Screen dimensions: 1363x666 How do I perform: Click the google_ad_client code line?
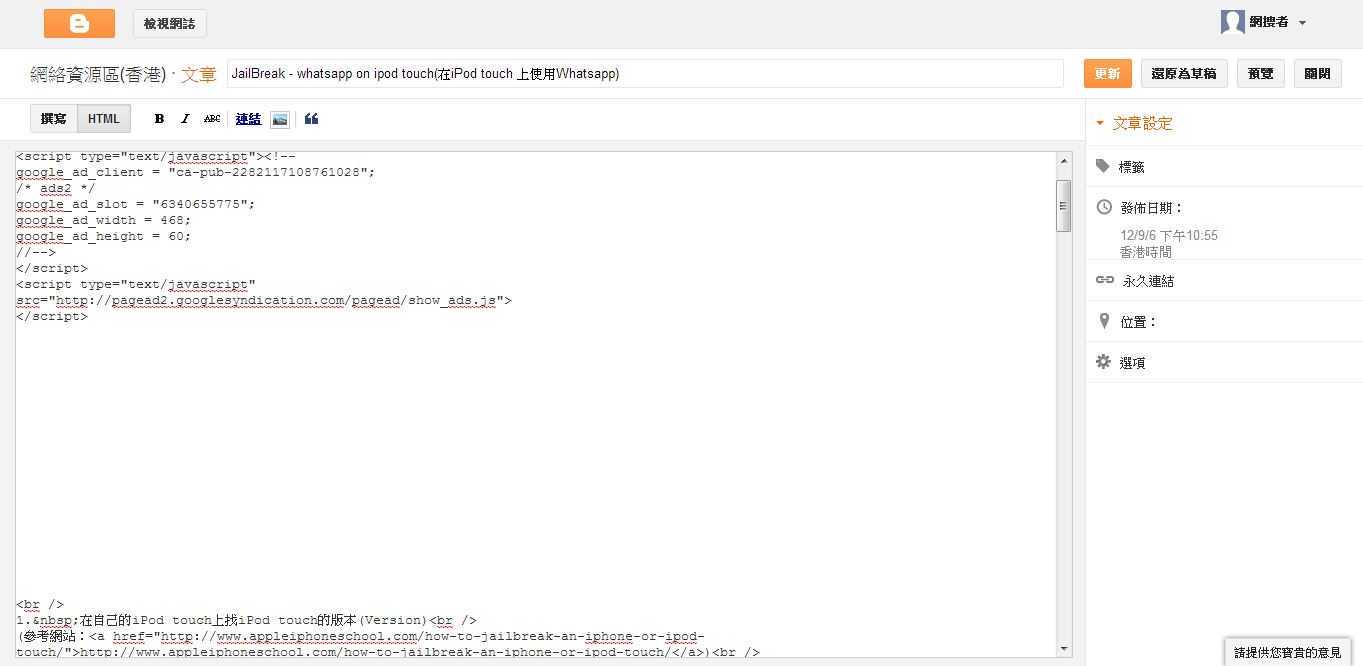pos(196,172)
